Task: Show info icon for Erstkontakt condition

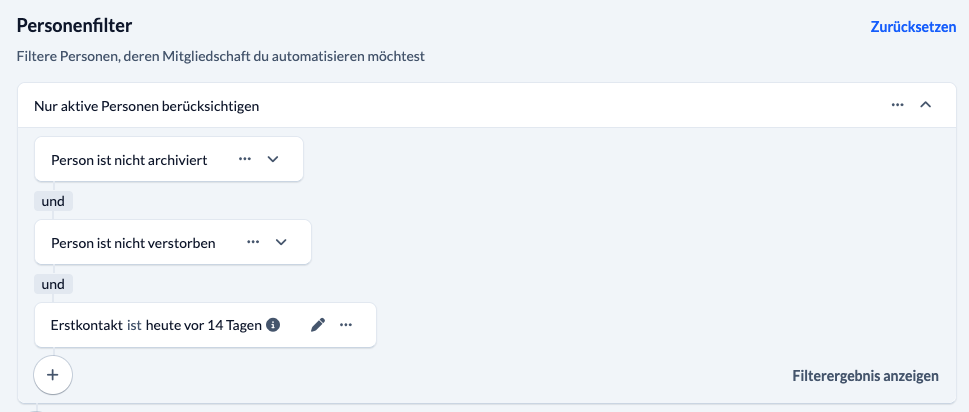Action: click(x=273, y=325)
